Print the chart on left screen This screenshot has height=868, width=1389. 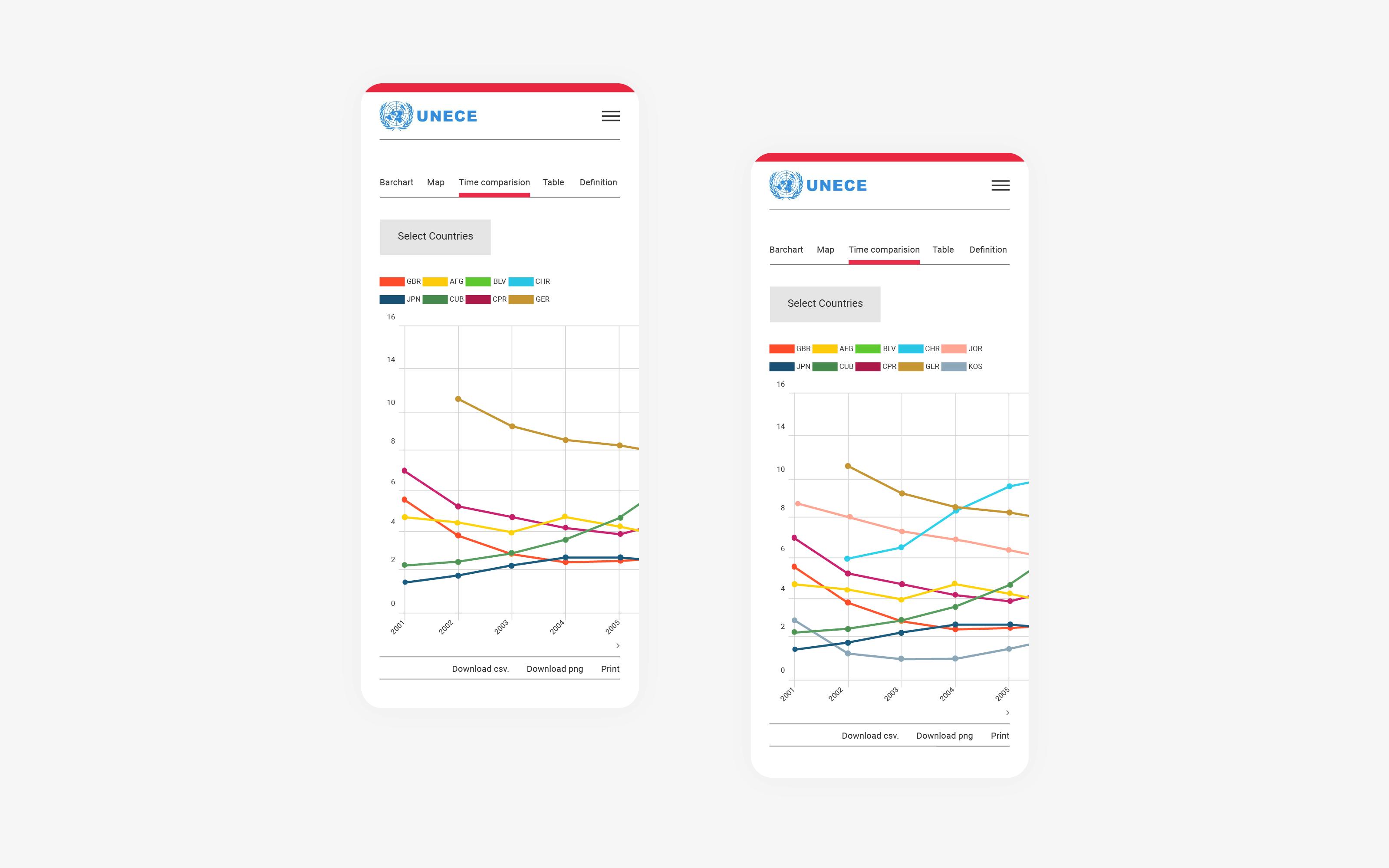(609, 669)
